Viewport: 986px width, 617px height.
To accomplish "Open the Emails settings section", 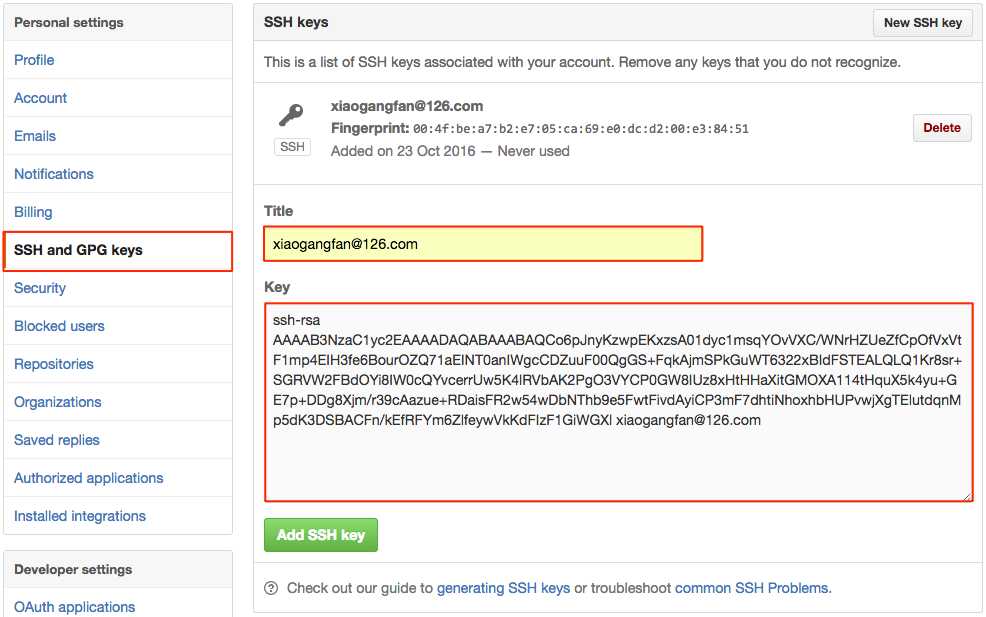I will [x=35, y=136].
